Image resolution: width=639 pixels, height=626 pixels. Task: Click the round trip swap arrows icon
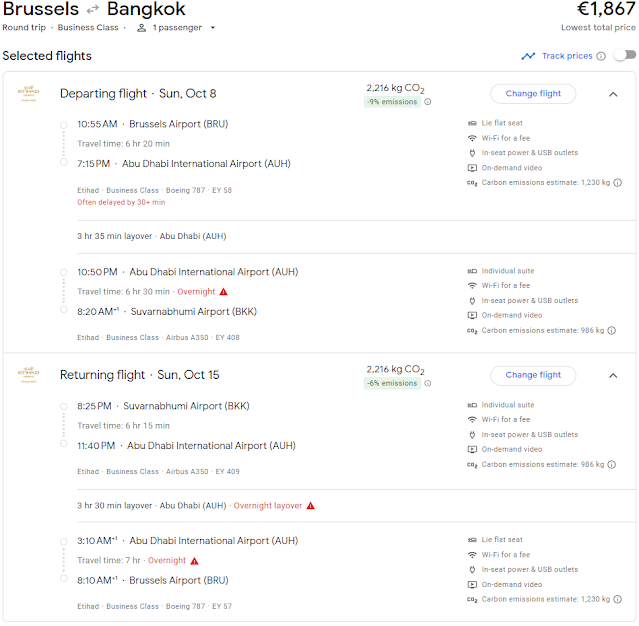(93, 9)
